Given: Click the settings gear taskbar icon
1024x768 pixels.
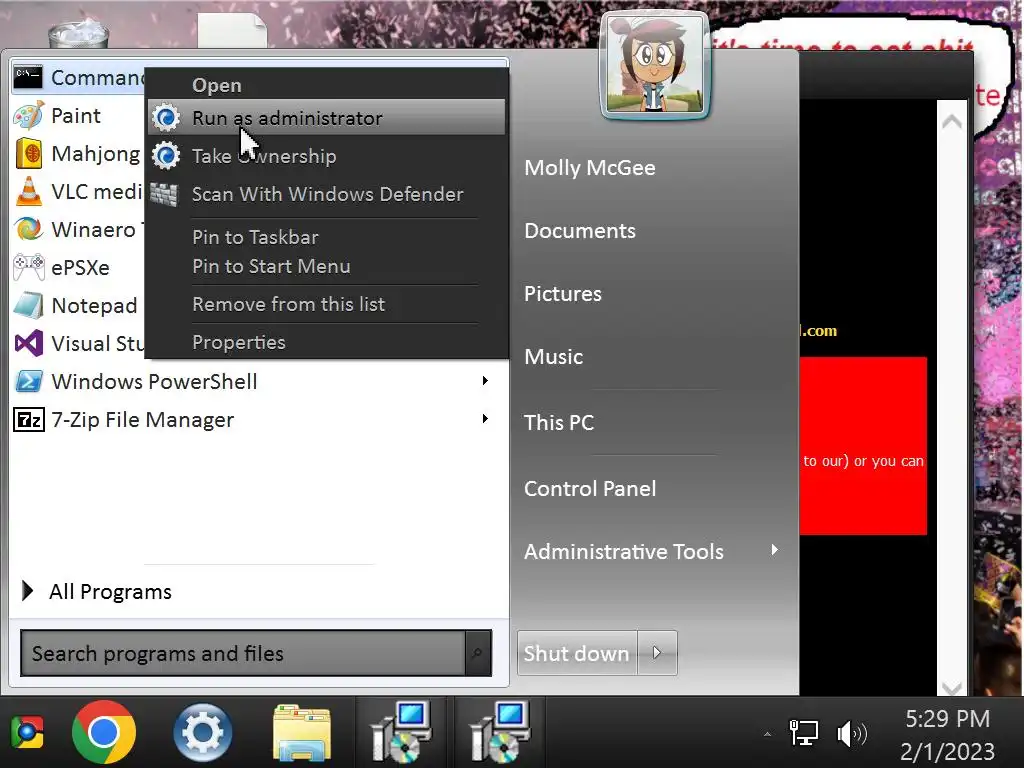Looking at the screenshot, I should pyautogui.click(x=202, y=732).
